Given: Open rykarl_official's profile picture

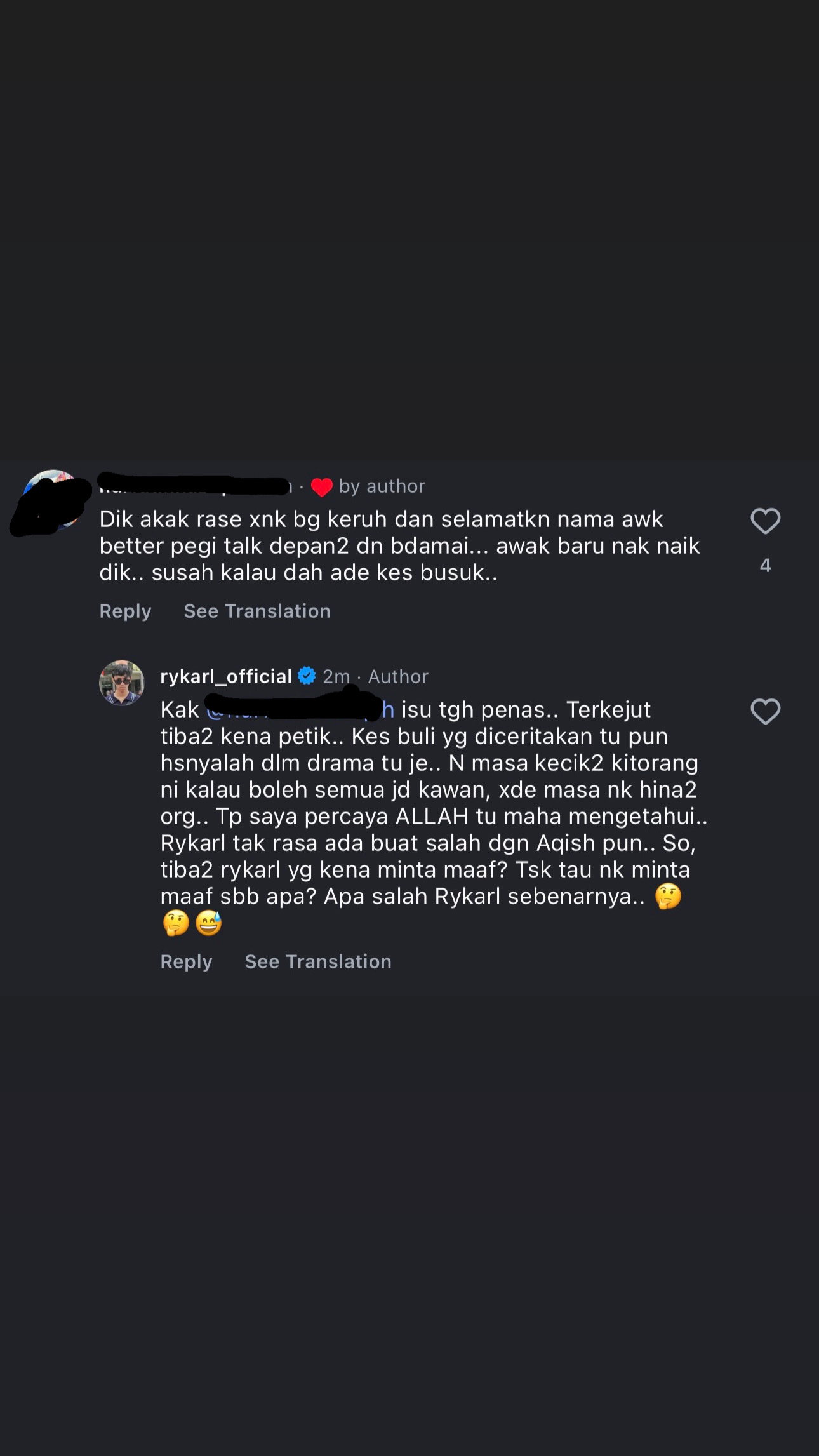Looking at the screenshot, I should [x=122, y=683].
